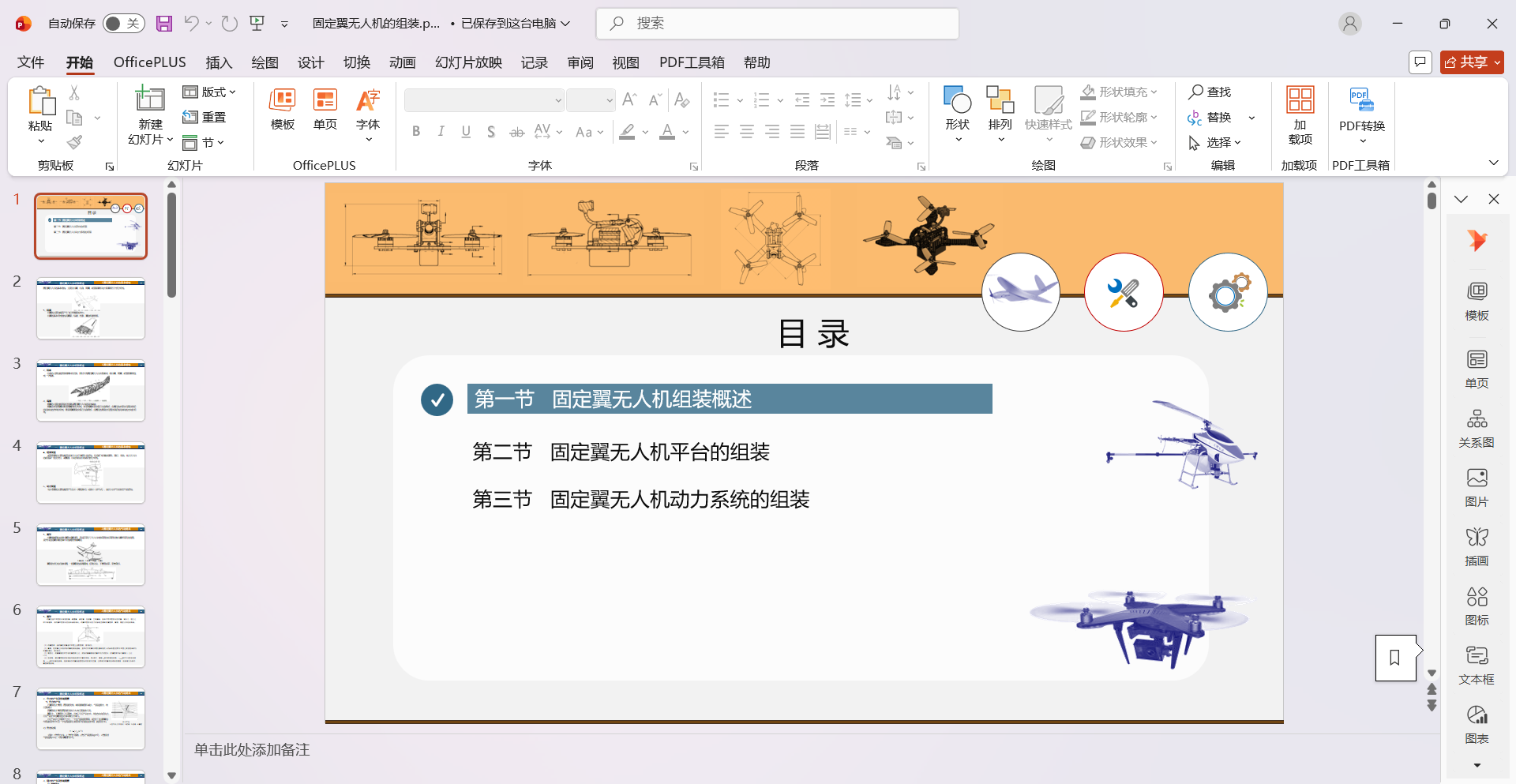1516x784 pixels.
Task: Switch to the 动画 Animations tab
Action: tap(402, 62)
